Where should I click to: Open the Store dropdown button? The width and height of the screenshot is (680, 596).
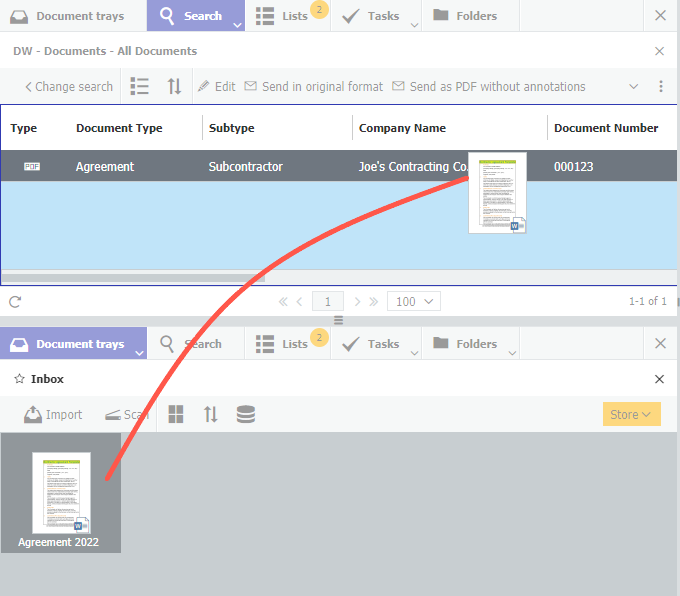pyautogui.click(x=631, y=414)
